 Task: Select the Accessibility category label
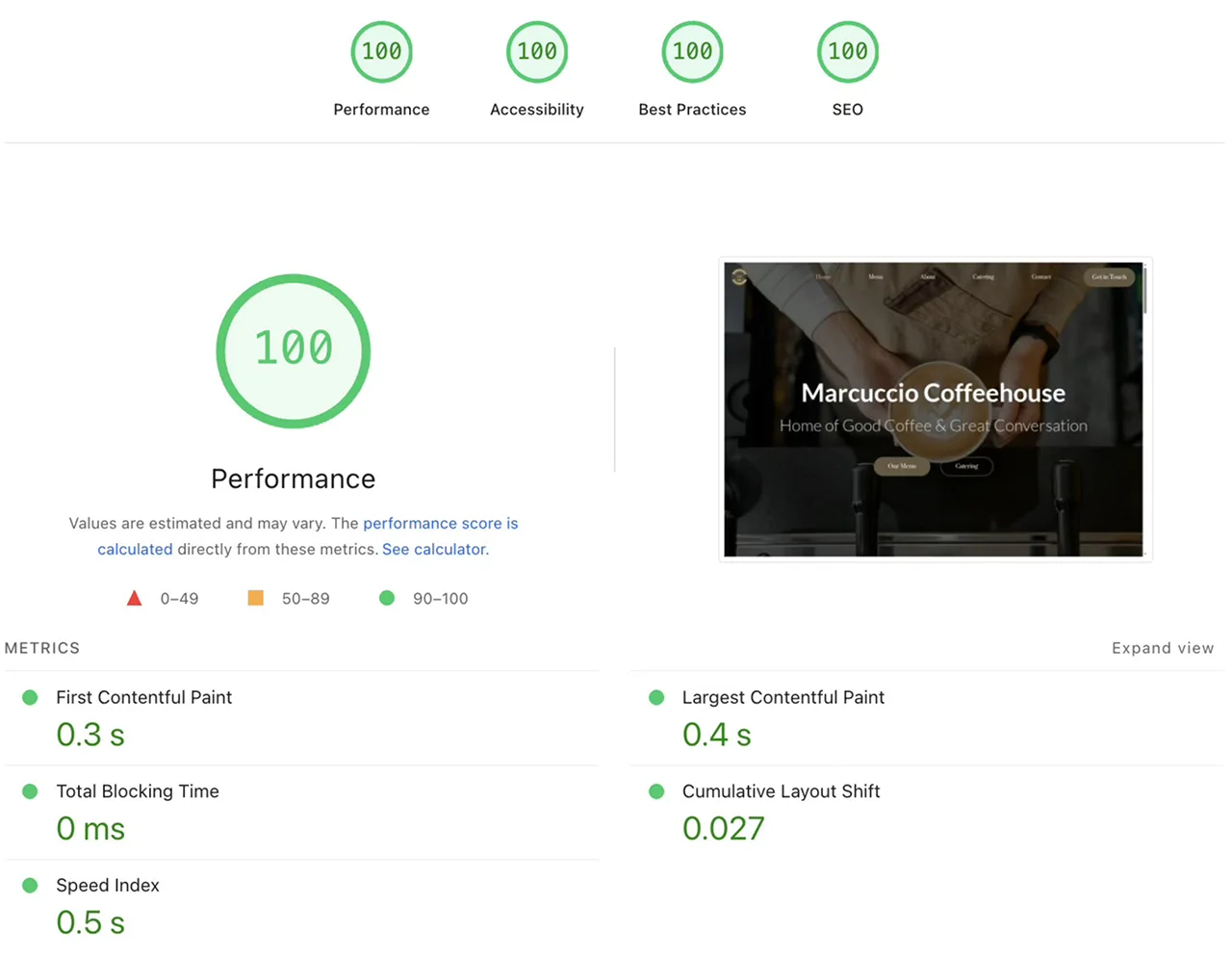tap(537, 110)
